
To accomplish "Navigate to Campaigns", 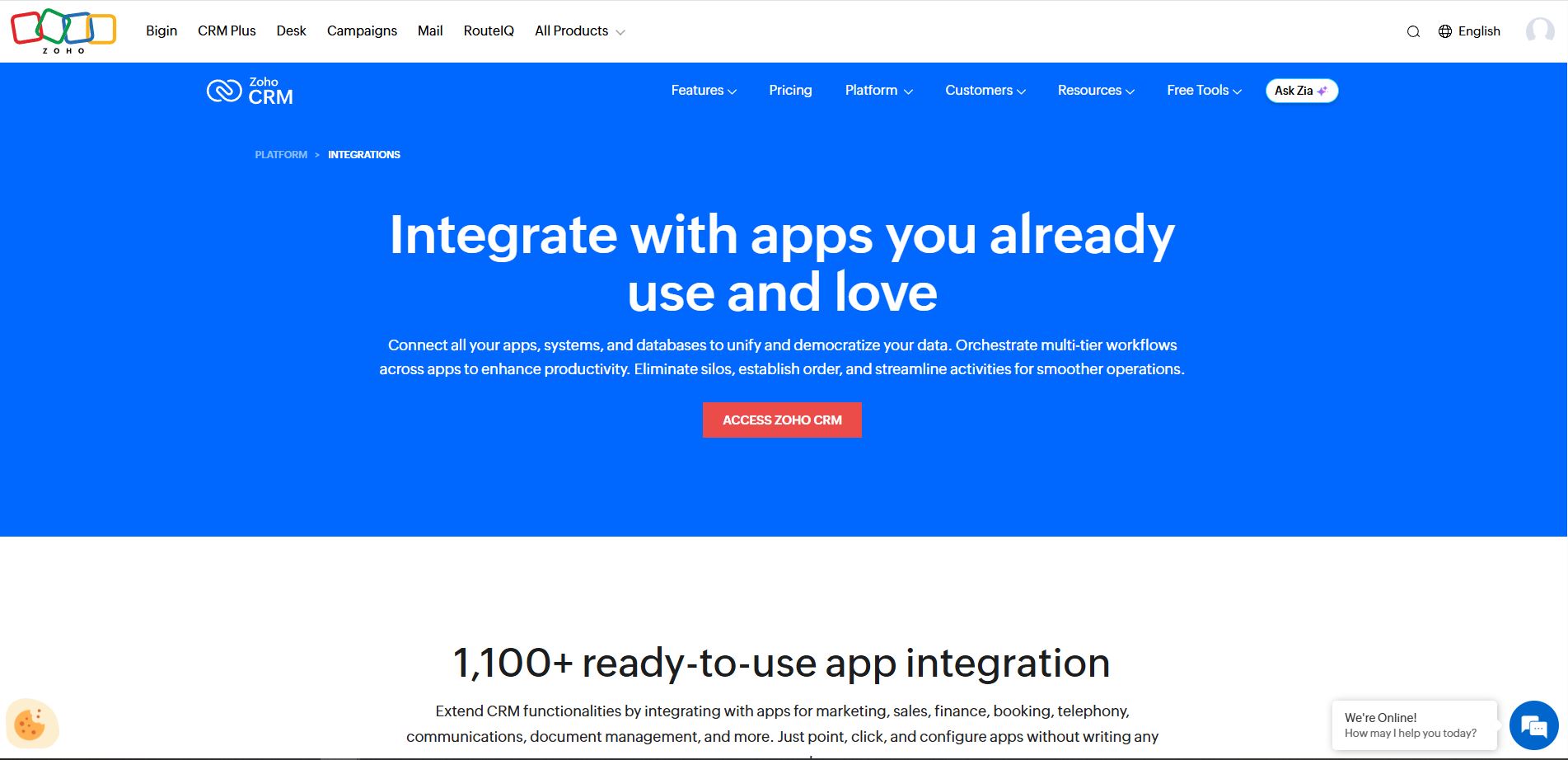I will click(362, 30).
